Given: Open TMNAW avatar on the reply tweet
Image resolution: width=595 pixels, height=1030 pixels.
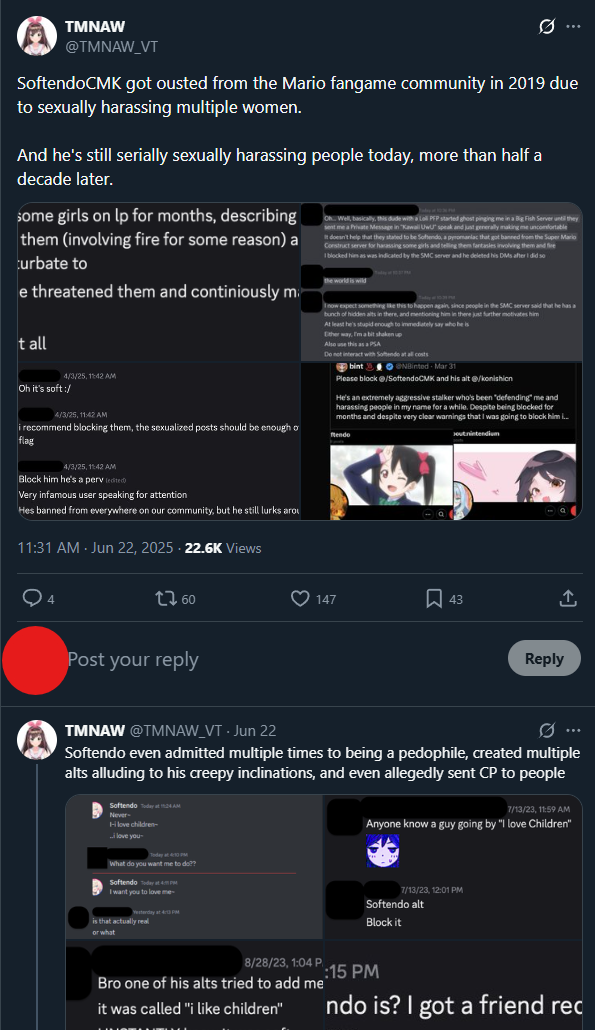Looking at the screenshot, I should [37, 740].
